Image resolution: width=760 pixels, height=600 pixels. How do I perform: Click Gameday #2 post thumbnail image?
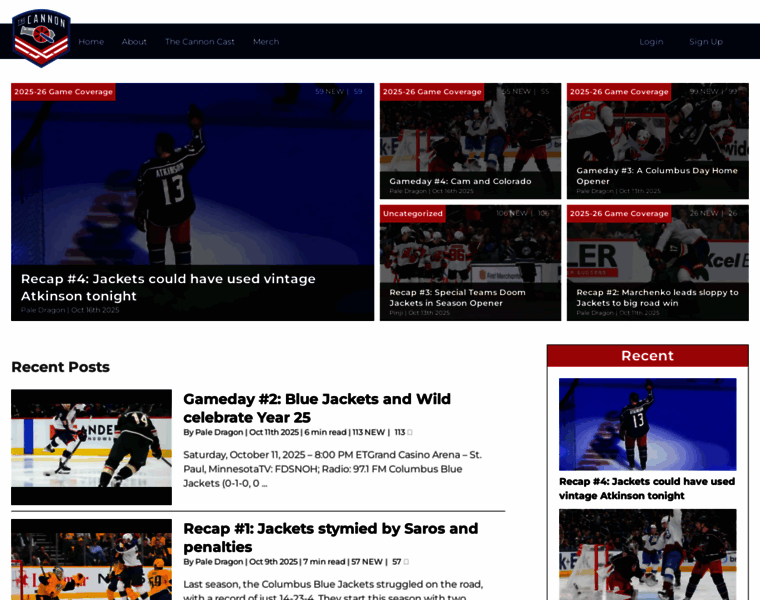point(91,446)
